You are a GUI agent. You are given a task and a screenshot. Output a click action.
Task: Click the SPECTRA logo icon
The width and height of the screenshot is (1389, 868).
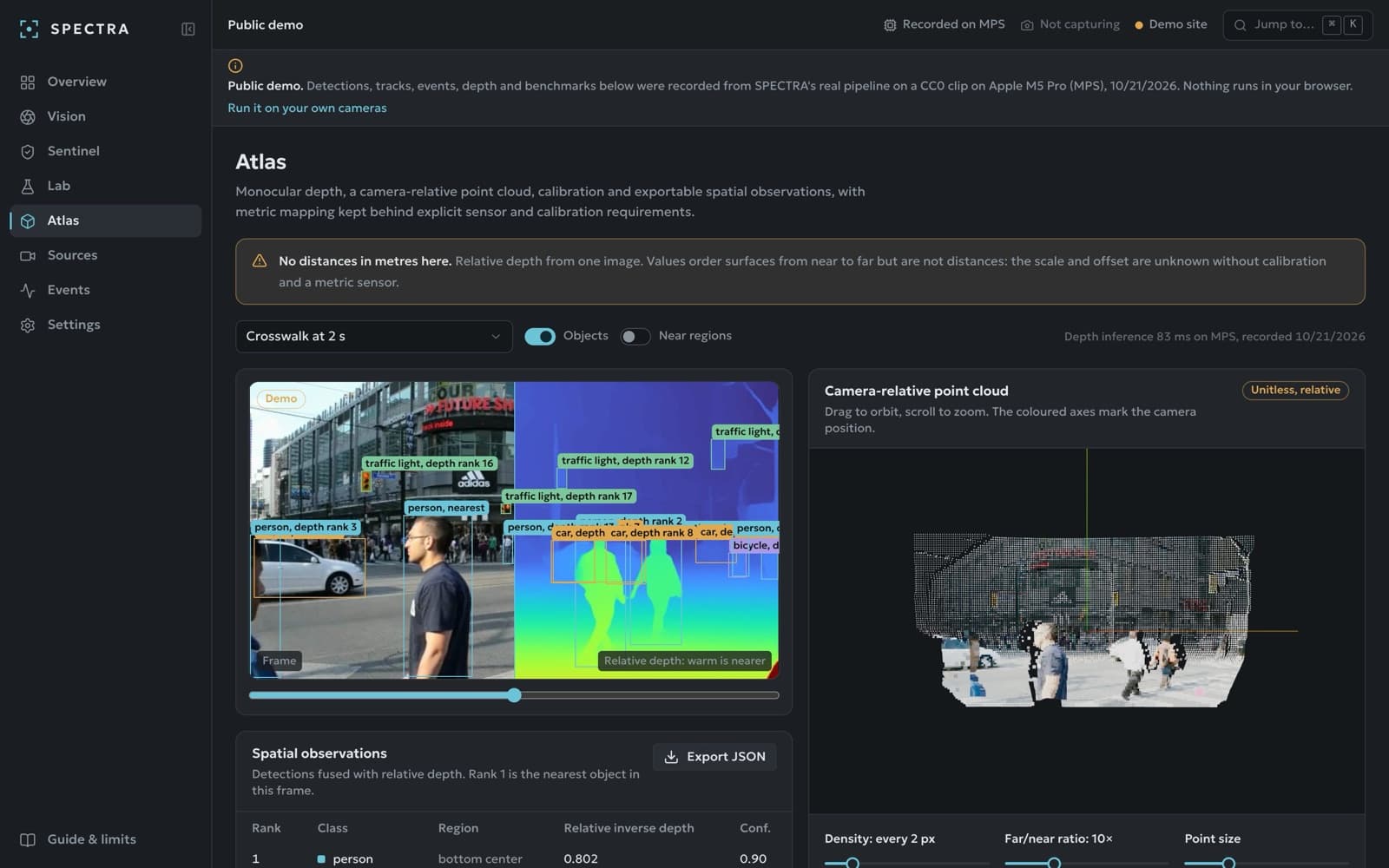tap(29, 29)
